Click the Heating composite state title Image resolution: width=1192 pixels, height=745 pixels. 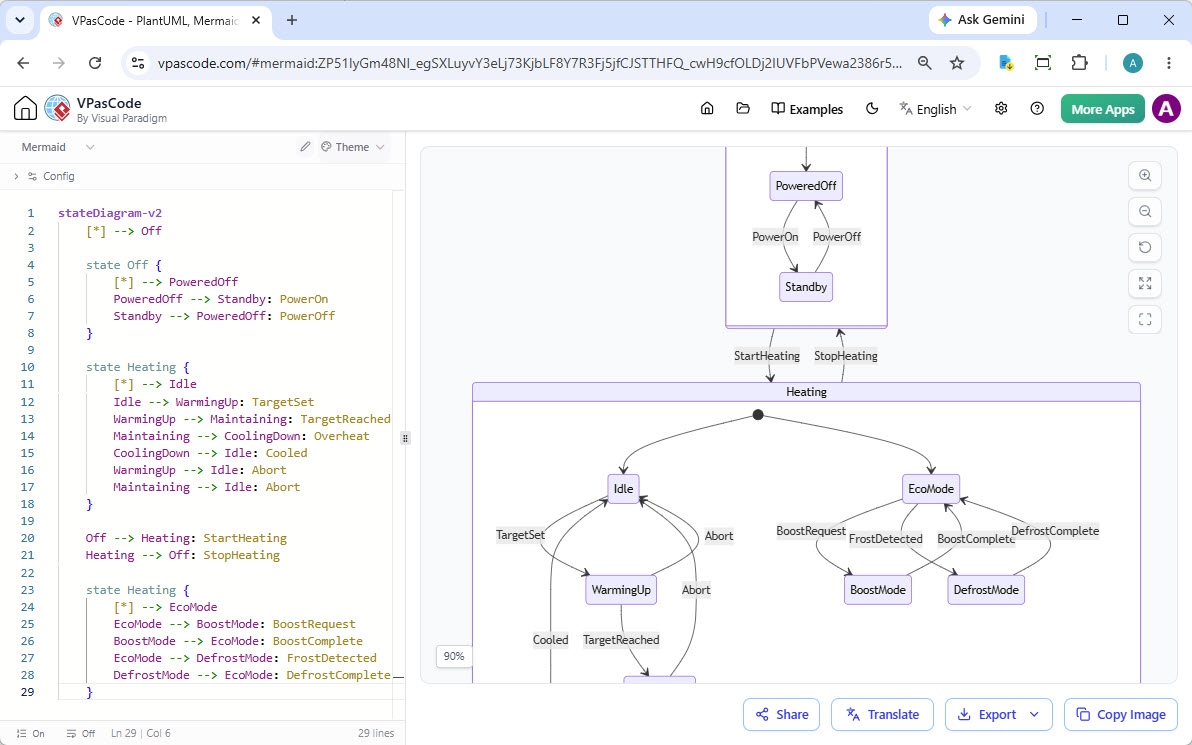[x=806, y=392]
